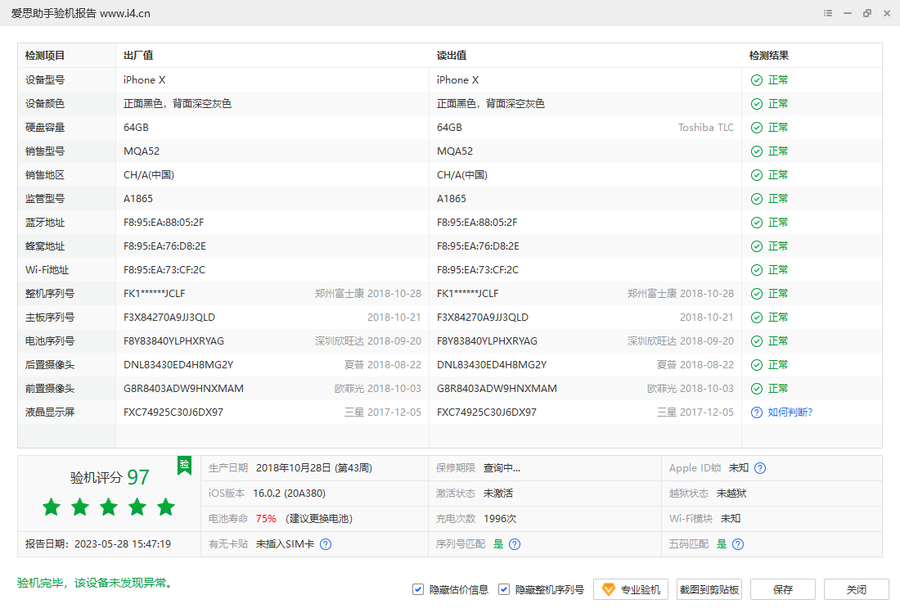Image resolution: width=900 pixels, height=613 pixels.
Task: Click the 检测结果 column header
Action: [x=769, y=56]
